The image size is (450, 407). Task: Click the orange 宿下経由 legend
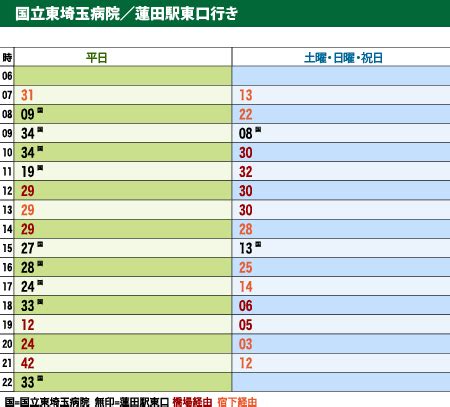(x=237, y=402)
